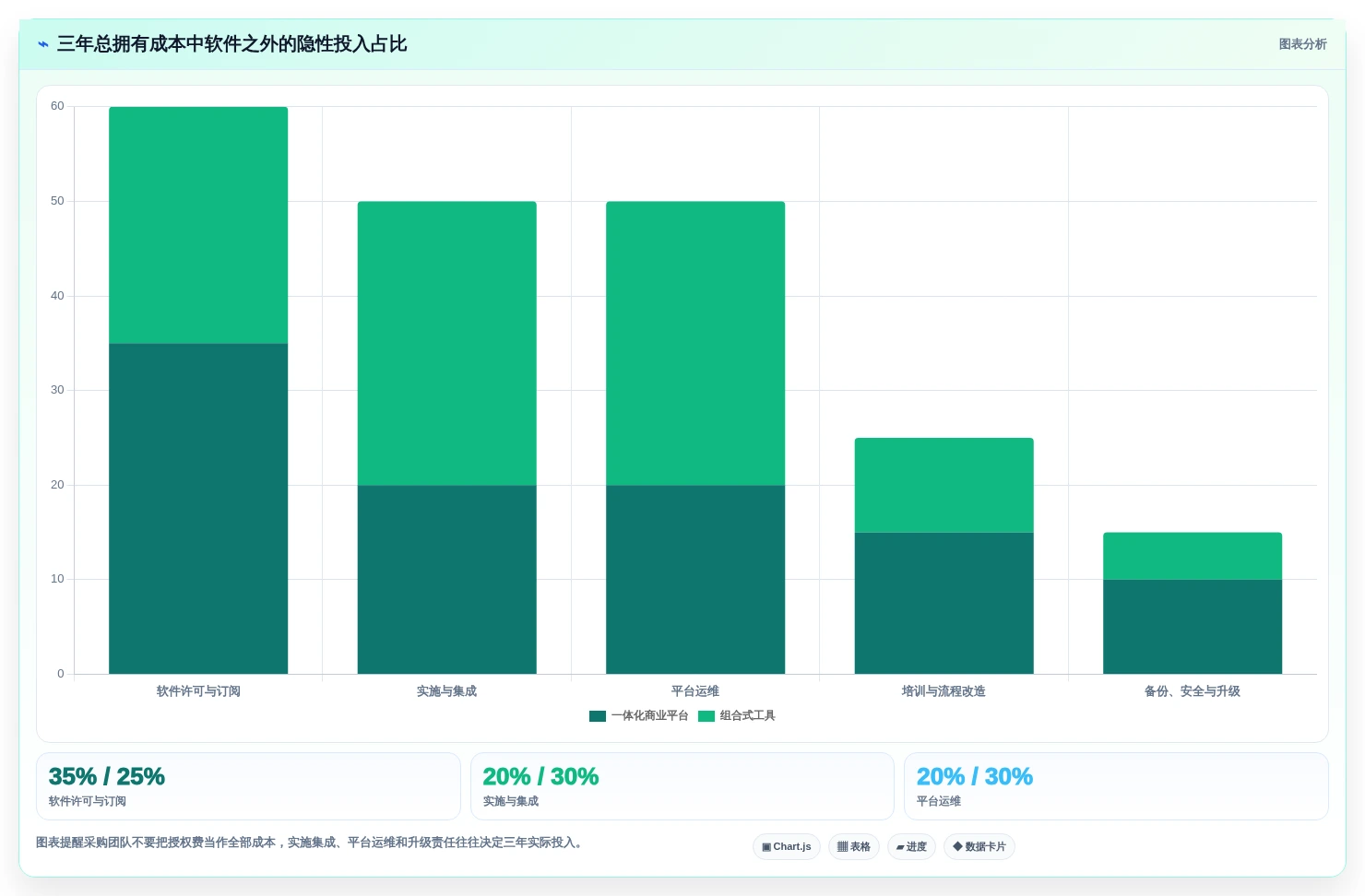This screenshot has height=896, width=1365.
Task: Open the 平台运维 20% / 30% data card
Action: pyautogui.click(x=1116, y=786)
